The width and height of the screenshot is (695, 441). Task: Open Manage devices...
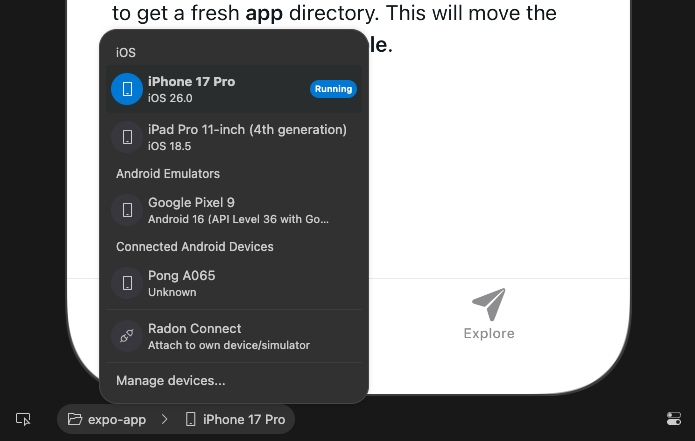pyautogui.click(x=171, y=381)
